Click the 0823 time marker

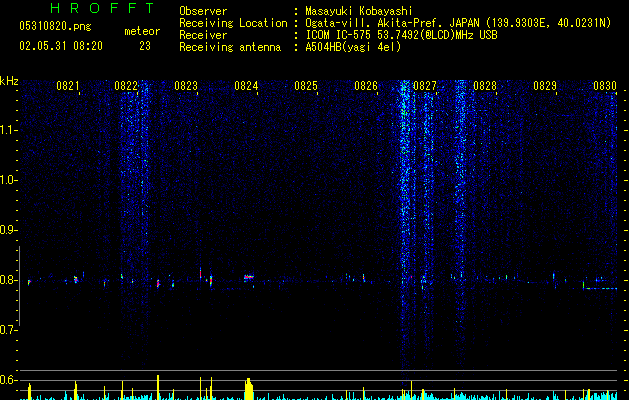click(186, 86)
